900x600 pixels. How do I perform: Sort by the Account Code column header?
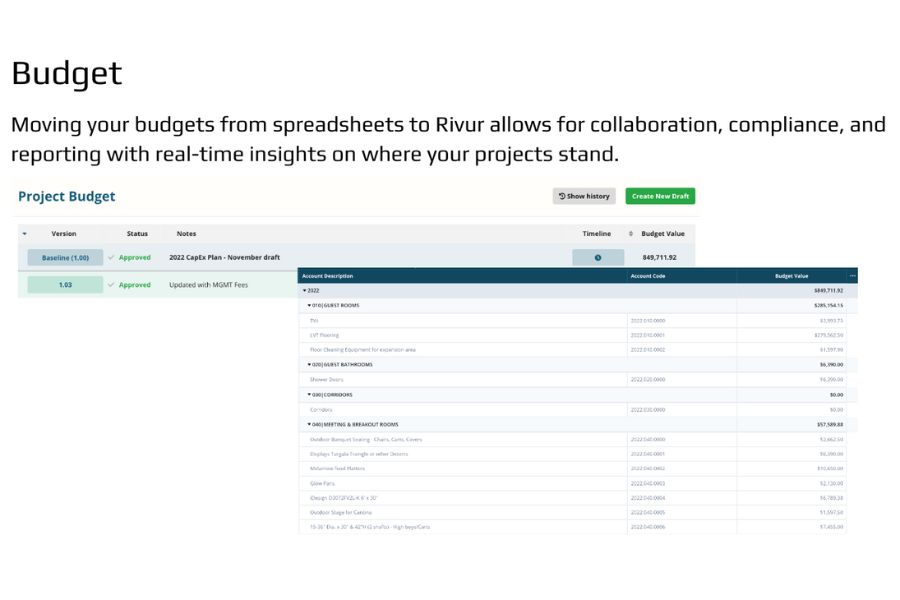pos(648,276)
